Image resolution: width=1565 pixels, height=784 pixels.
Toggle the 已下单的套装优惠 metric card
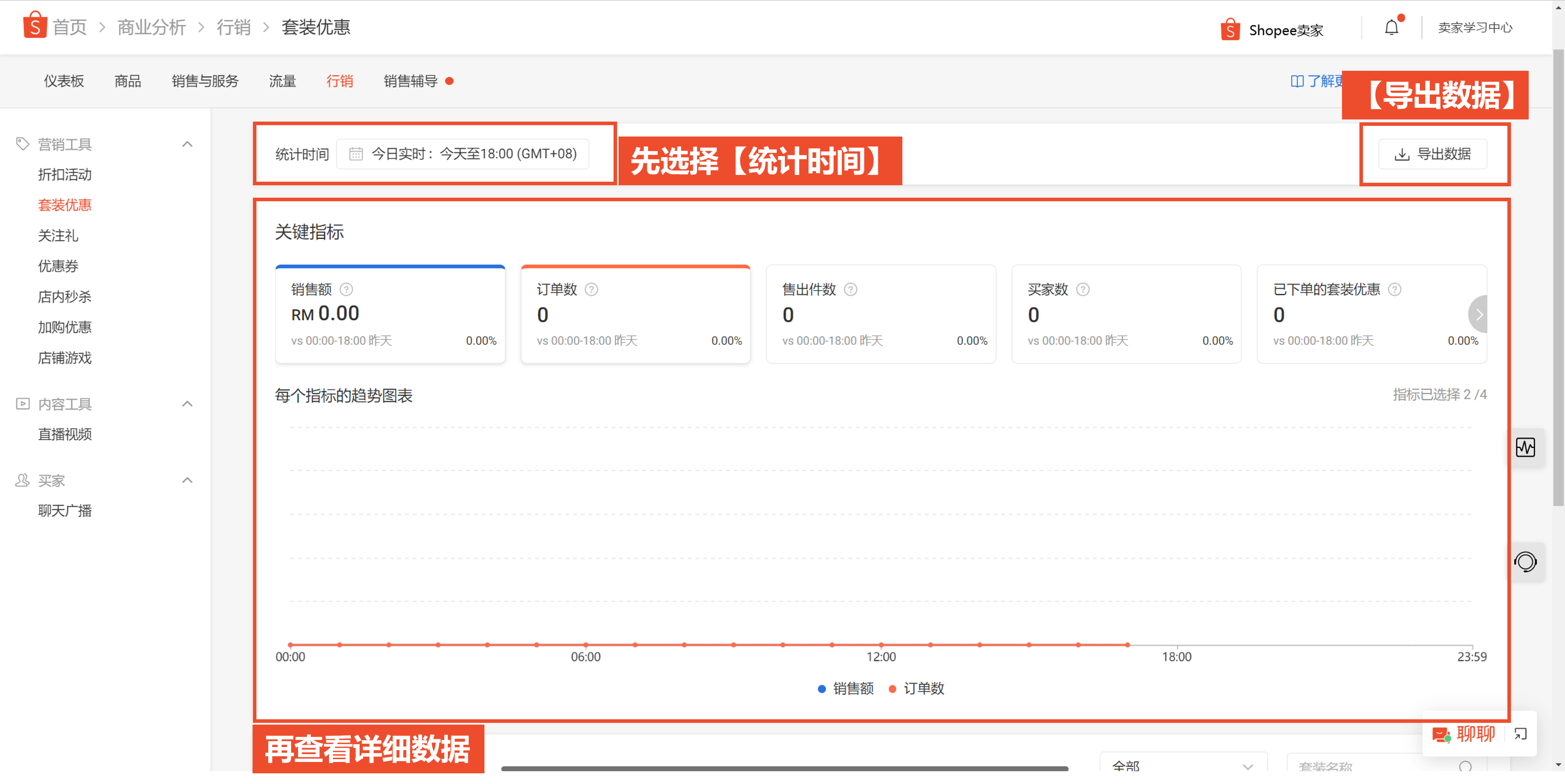(x=1372, y=314)
